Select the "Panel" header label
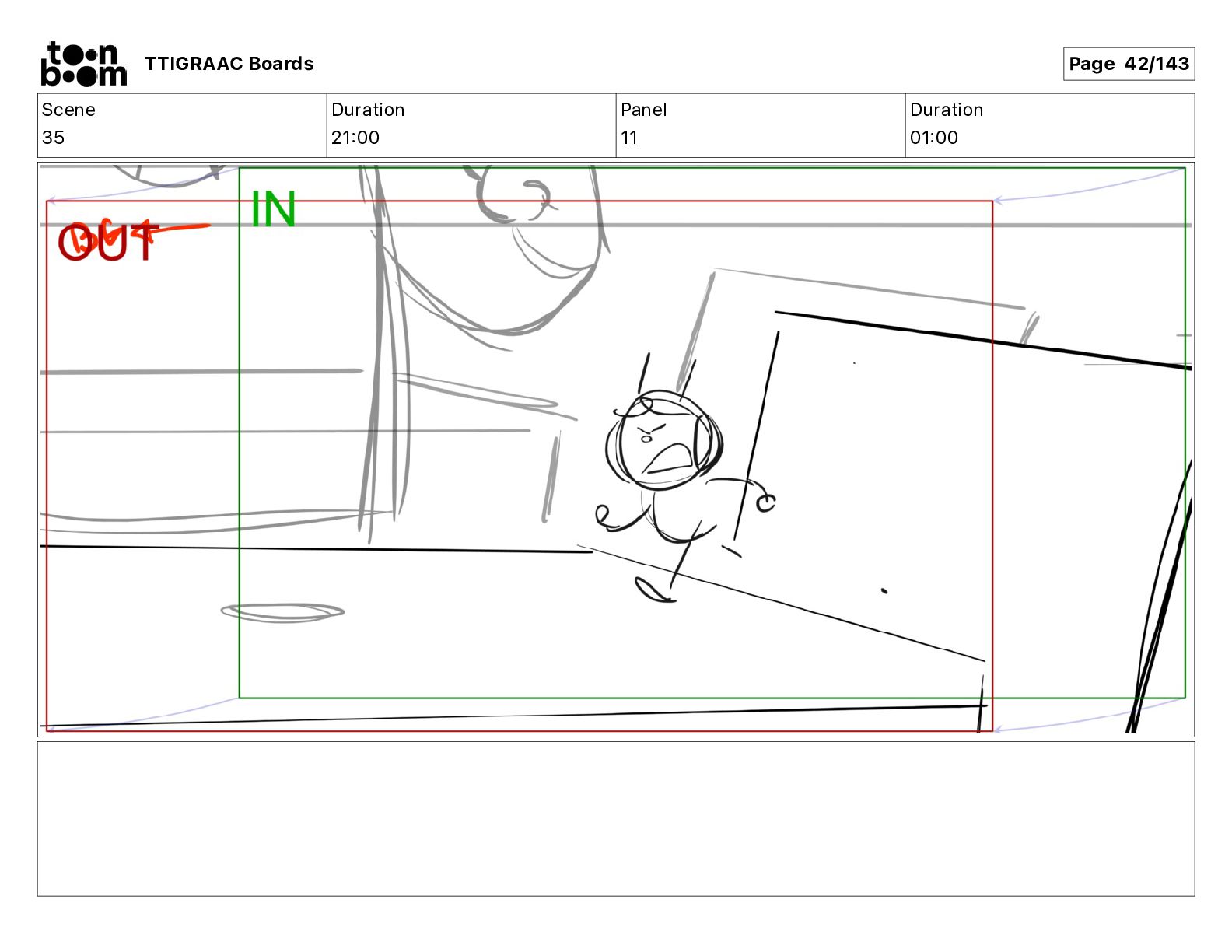 [x=644, y=110]
